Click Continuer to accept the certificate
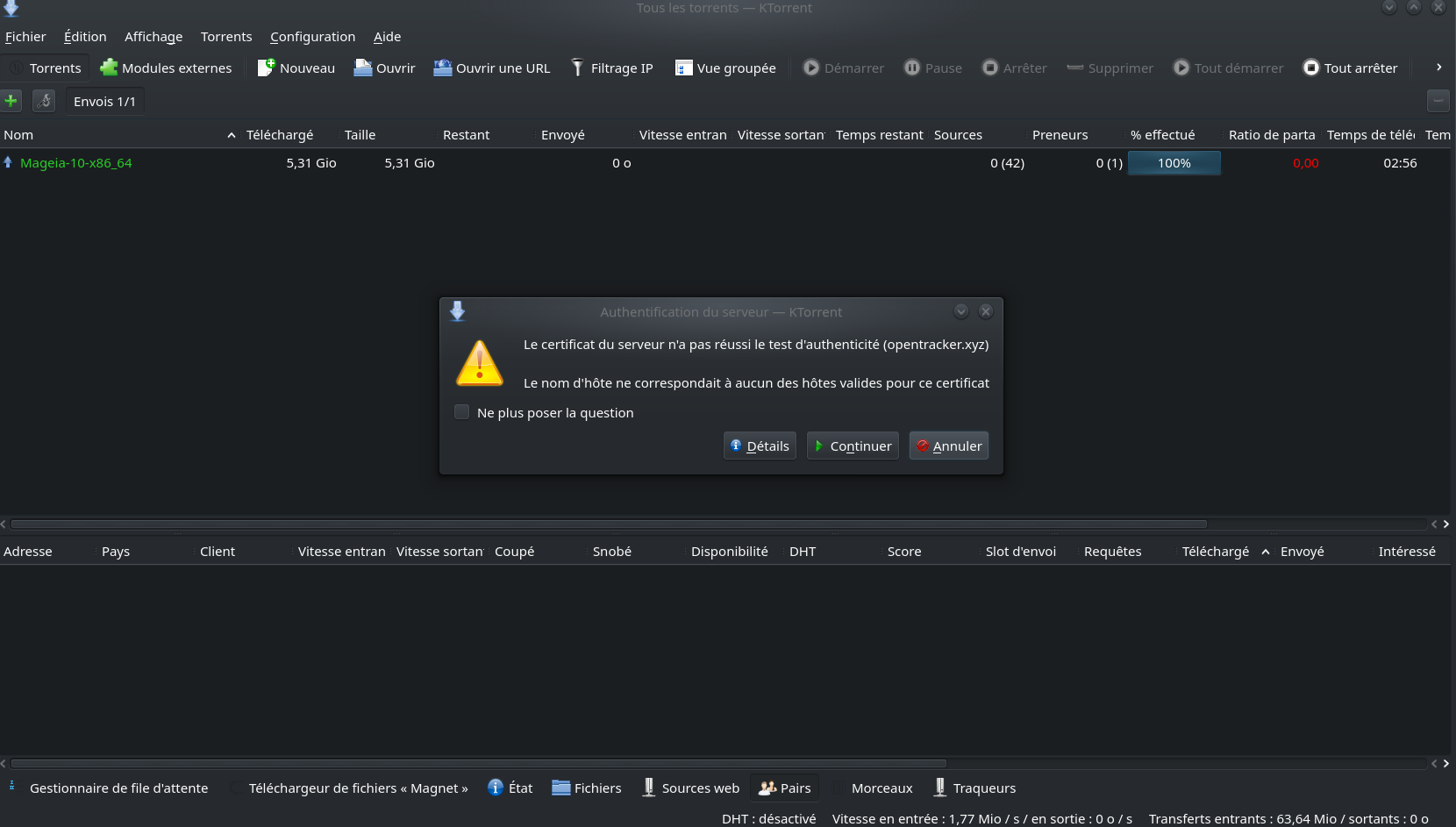1456x827 pixels. pyautogui.click(x=853, y=446)
